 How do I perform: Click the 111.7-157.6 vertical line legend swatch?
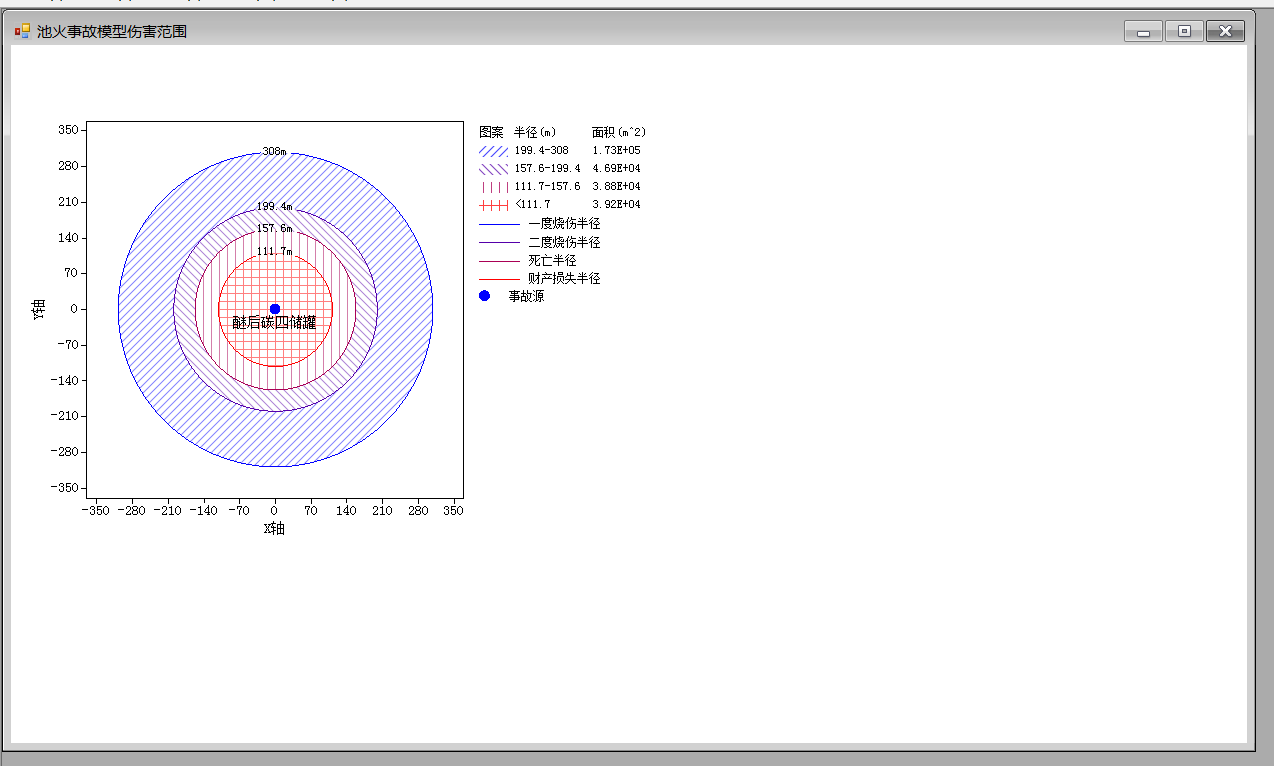tap(494, 186)
